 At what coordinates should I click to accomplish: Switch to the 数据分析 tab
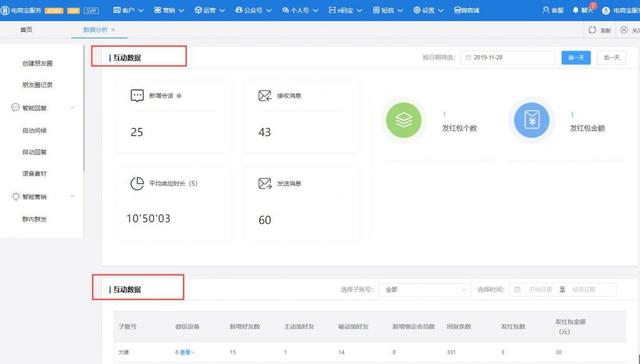tap(95, 30)
